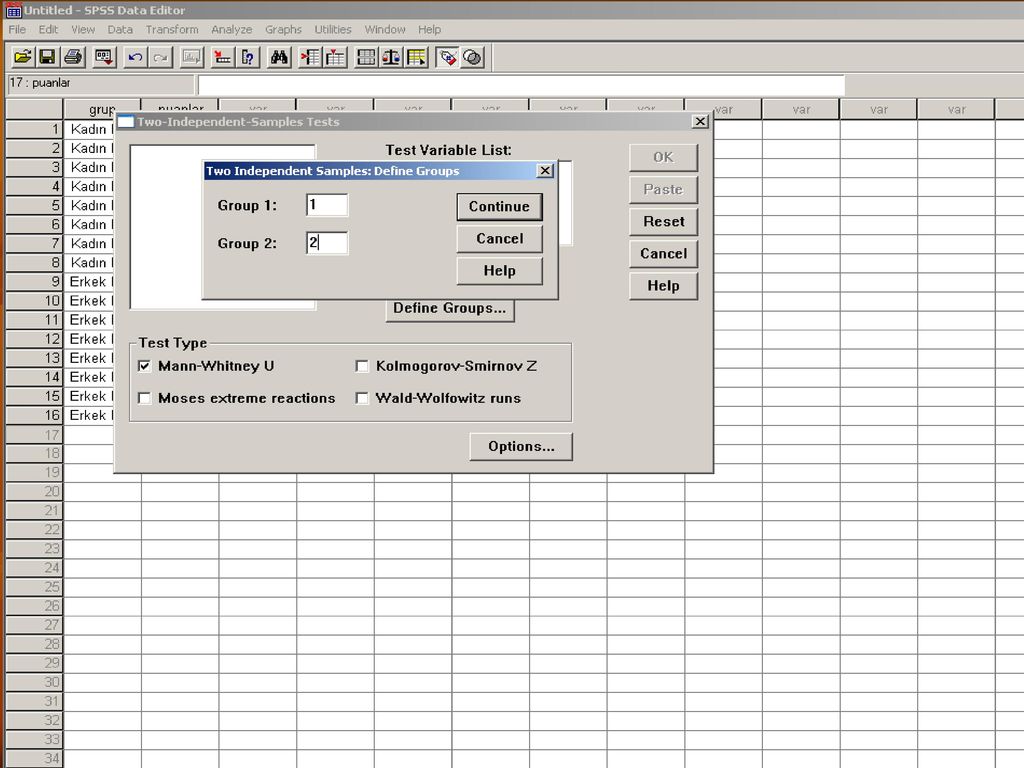Click the Go to Chart icon
The width and height of the screenshot is (1024, 768).
click(x=191, y=57)
